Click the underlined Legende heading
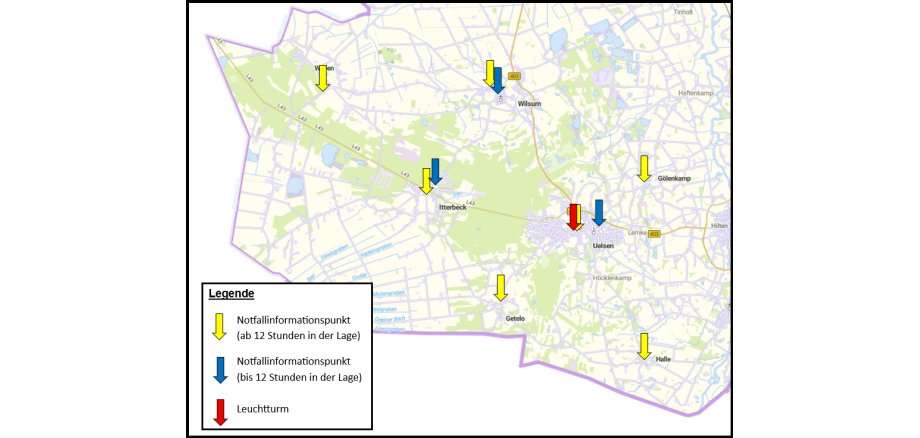Image resolution: width=920 pixels, height=438 pixels. coord(231,294)
